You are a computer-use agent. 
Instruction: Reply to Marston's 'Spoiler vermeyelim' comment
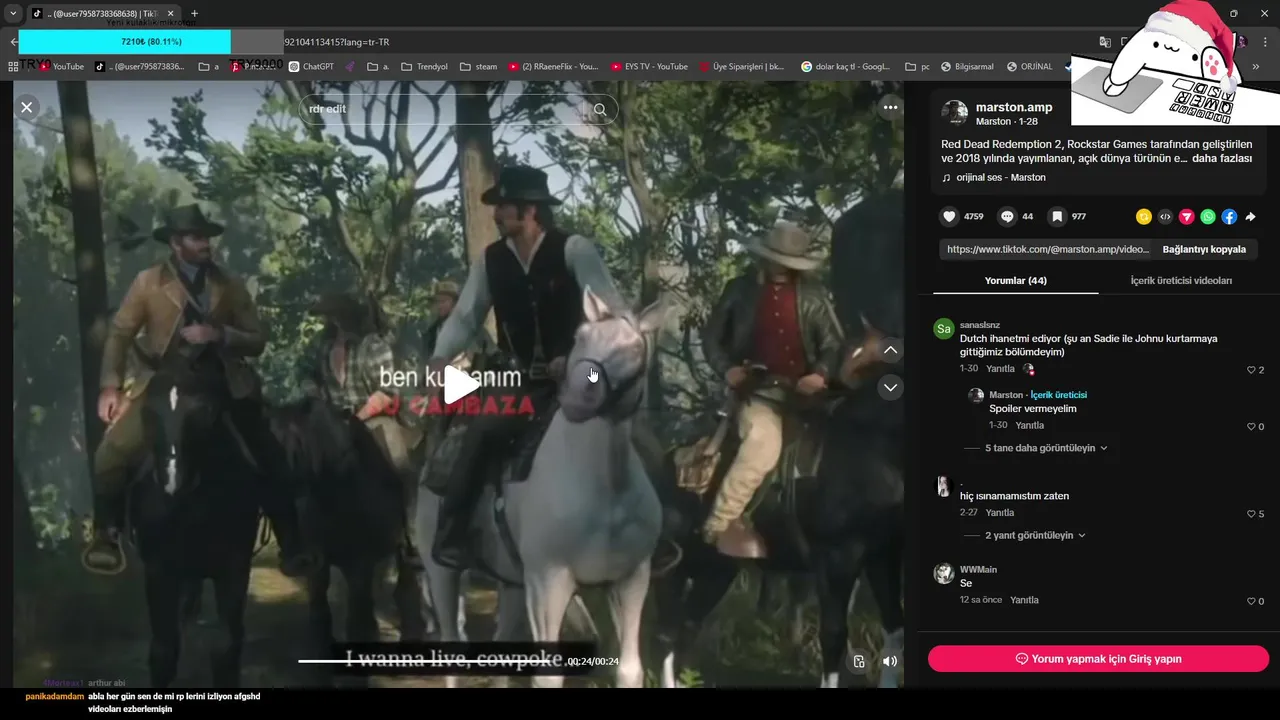(1029, 426)
